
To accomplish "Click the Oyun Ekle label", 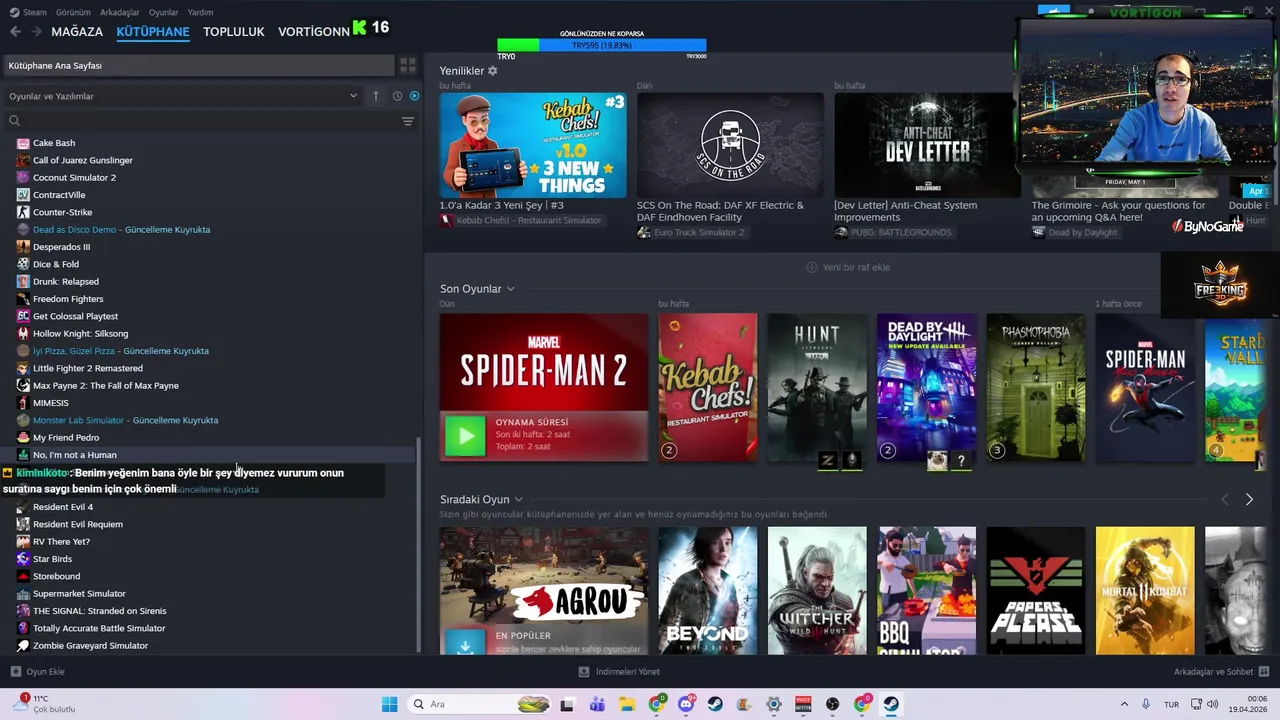I will (x=46, y=672).
